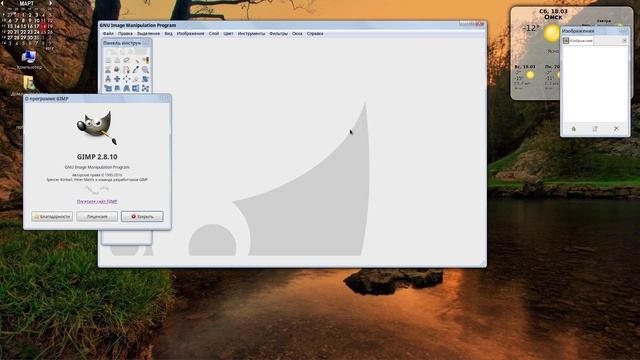Click raise image display icon in Изображения dock
The image size is (640, 360).
click(573, 129)
